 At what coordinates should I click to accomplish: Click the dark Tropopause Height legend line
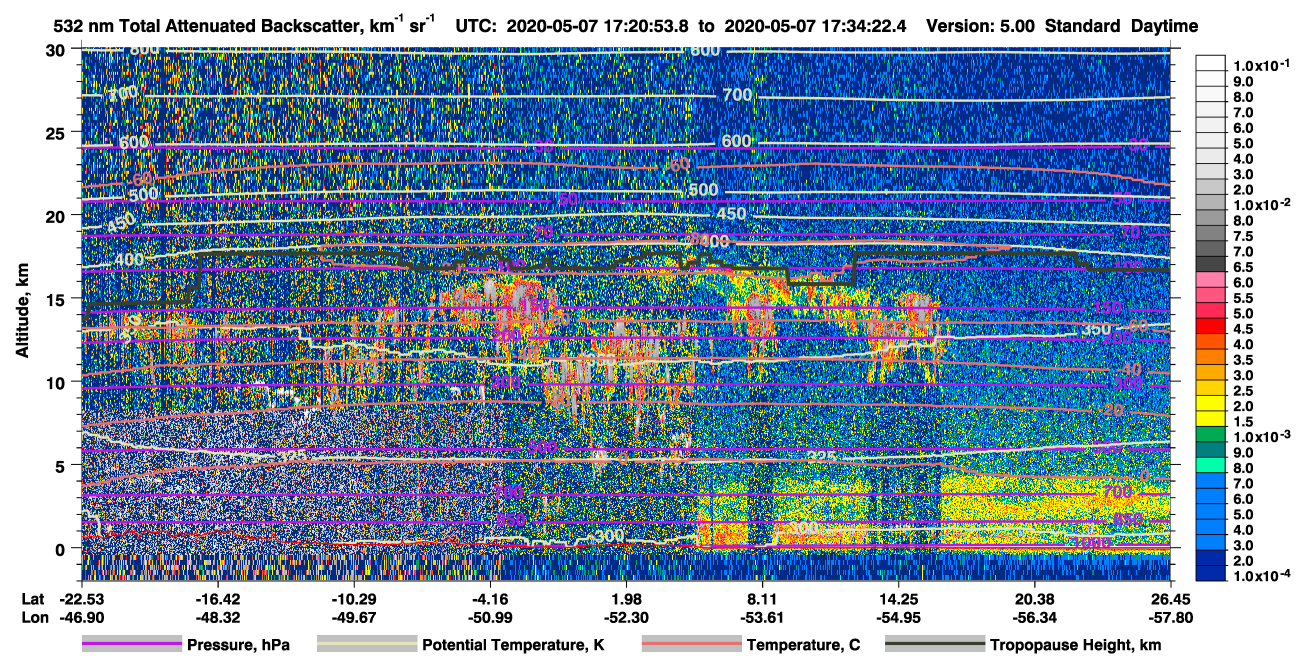tap(933, 645)
